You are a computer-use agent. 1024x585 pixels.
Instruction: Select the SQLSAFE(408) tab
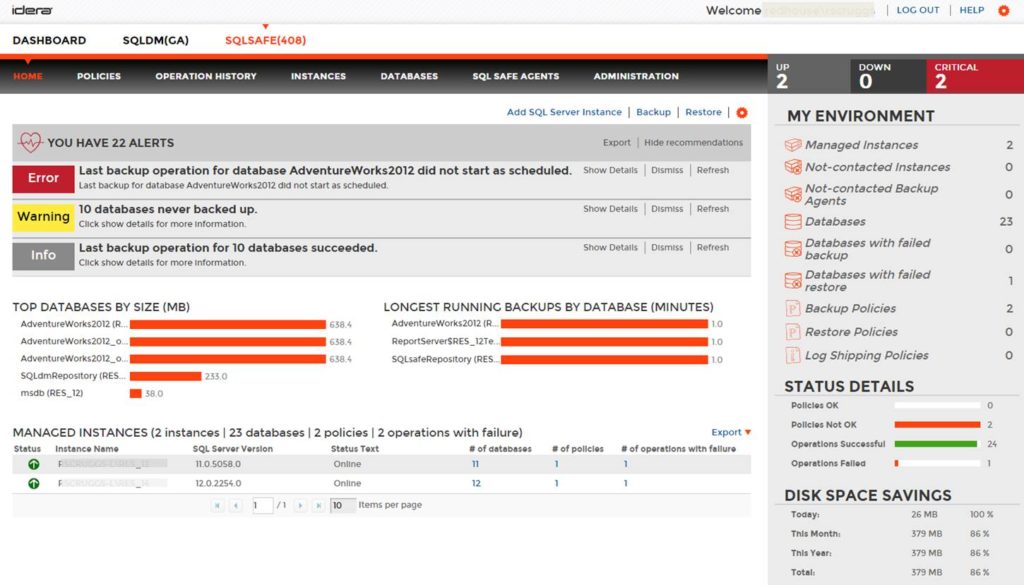pyautogui.click(x=265, y=40)
